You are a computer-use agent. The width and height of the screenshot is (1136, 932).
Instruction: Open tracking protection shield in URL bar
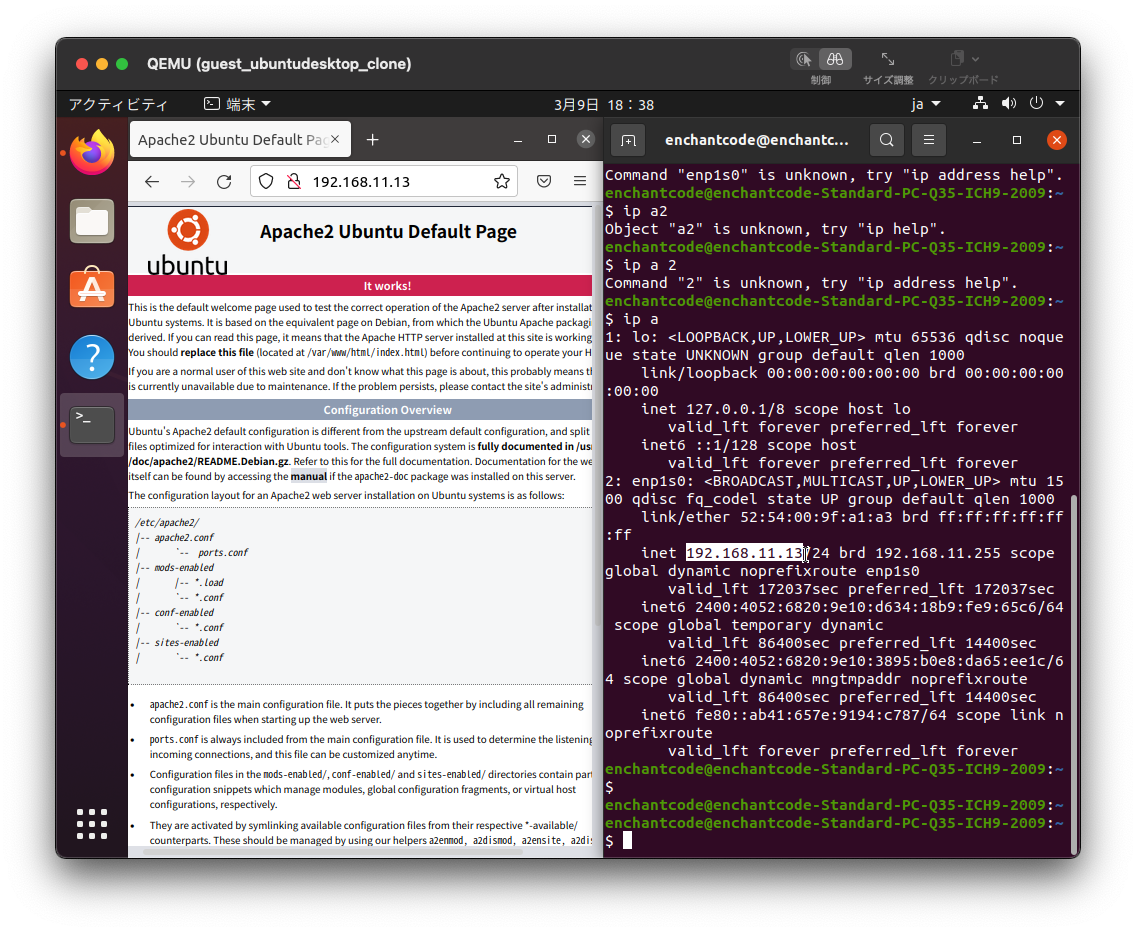pos(266,182)
